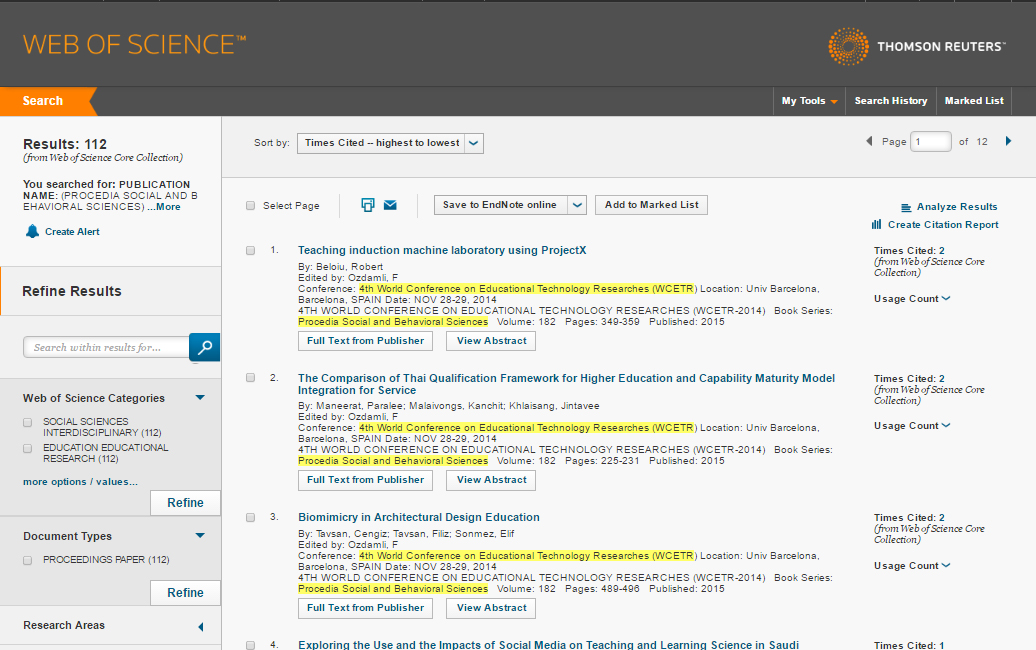The width and height of the screenshot is (1036, 650).
Task: Go to previous page with left arrow
Action: click(869, 142)
